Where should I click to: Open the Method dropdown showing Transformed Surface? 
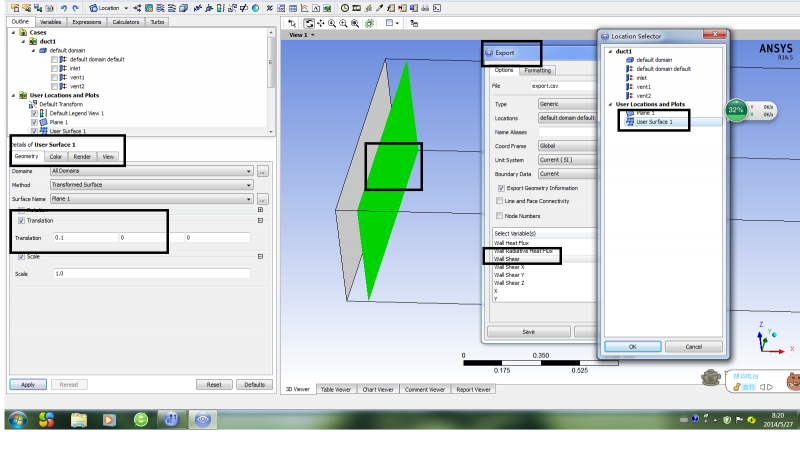(150, 185)
